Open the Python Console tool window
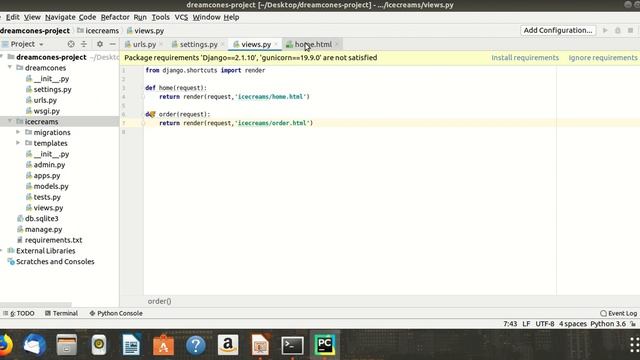Viewport: 640px width, 360px height. pos(116,313)
